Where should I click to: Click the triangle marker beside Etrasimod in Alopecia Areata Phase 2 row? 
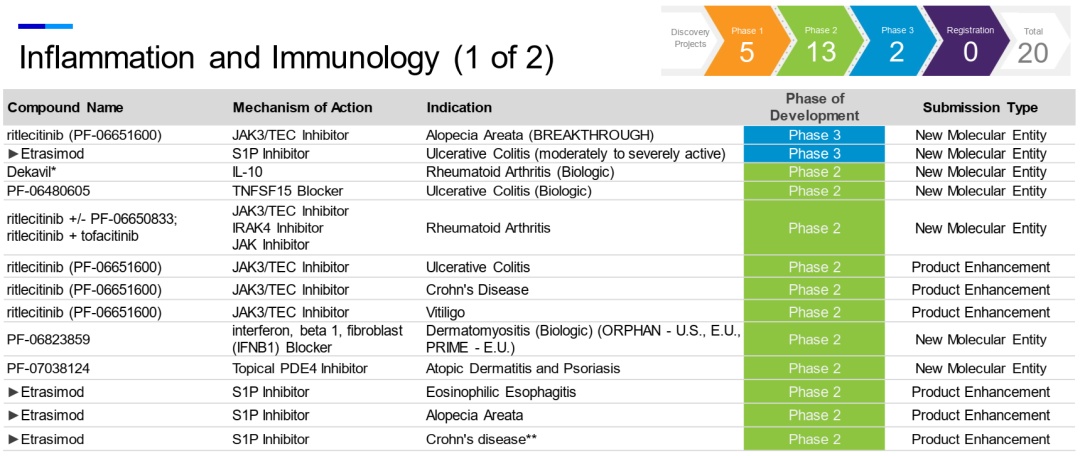point(12,416)
